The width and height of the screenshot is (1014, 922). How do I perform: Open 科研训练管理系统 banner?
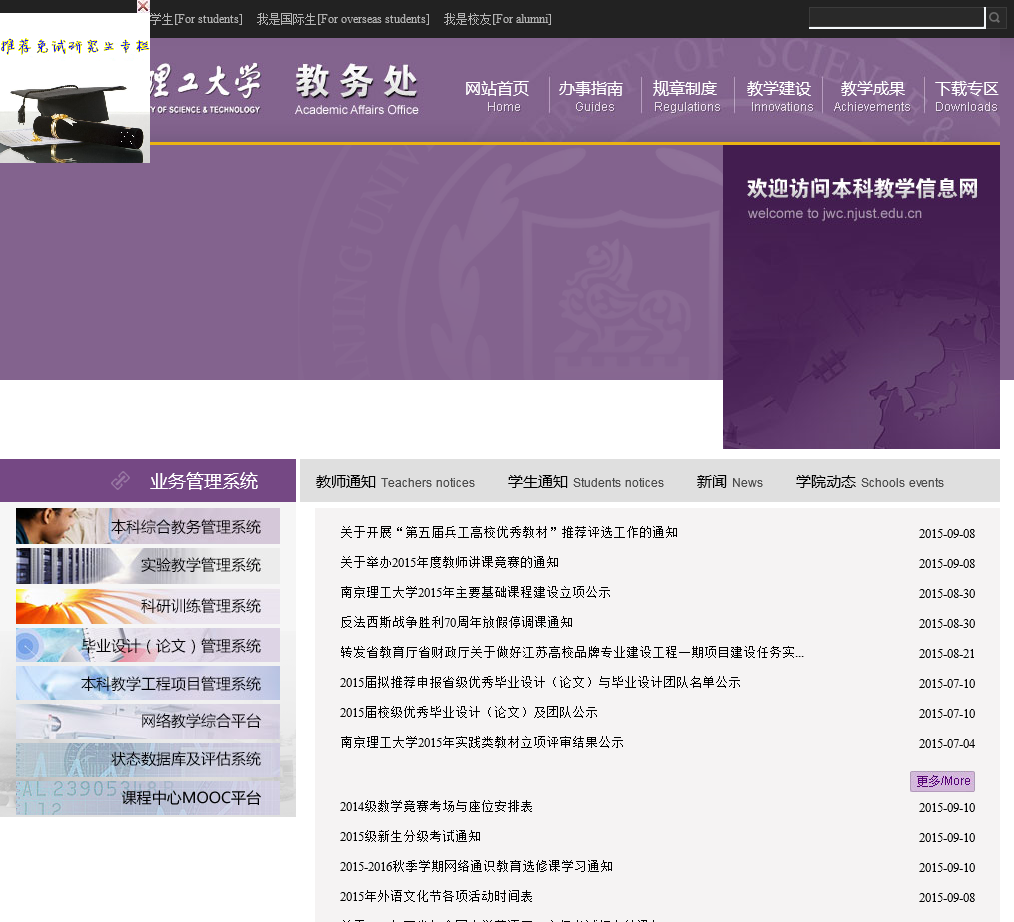pos(148,606)
